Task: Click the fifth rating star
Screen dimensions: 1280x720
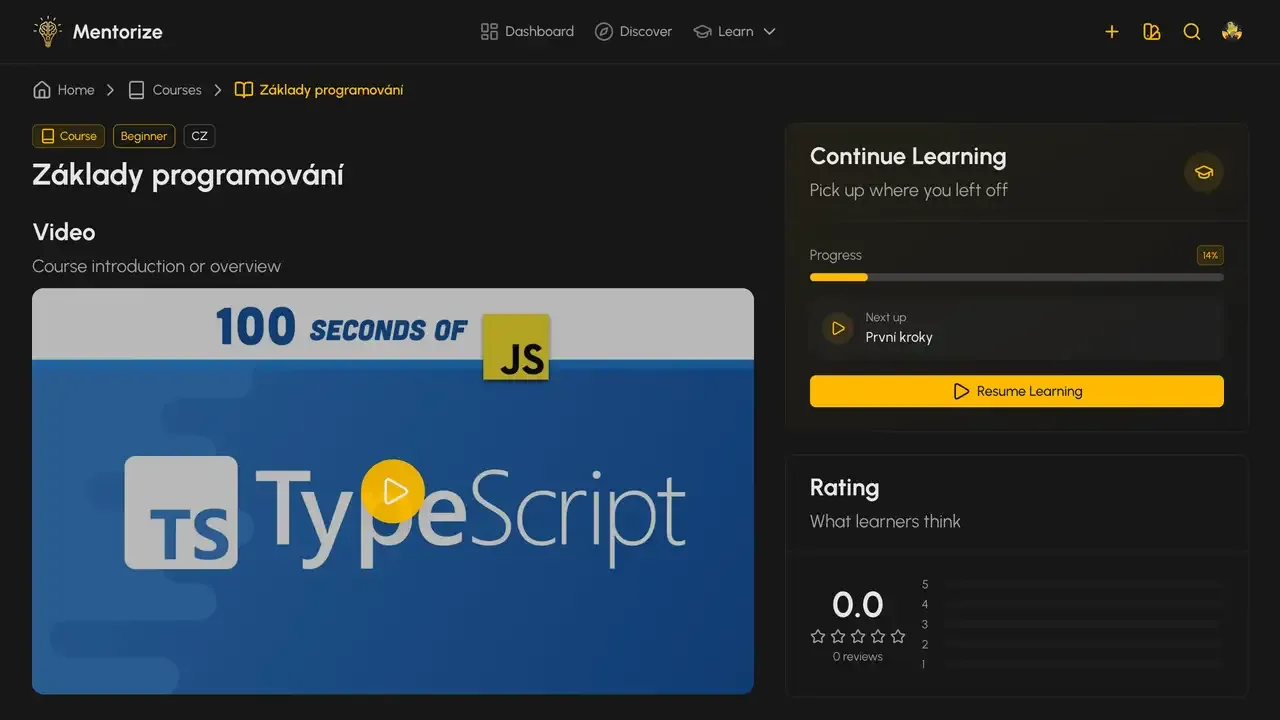Action: (x=898, y=636)
